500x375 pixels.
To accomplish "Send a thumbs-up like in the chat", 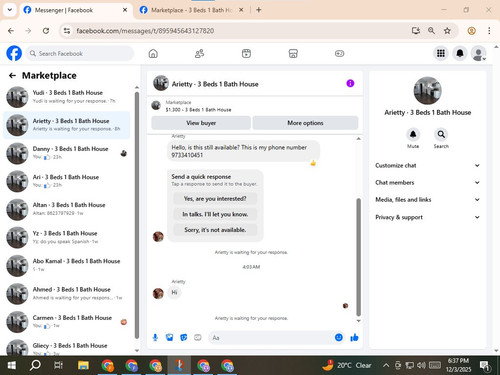I will click(354, 337).
